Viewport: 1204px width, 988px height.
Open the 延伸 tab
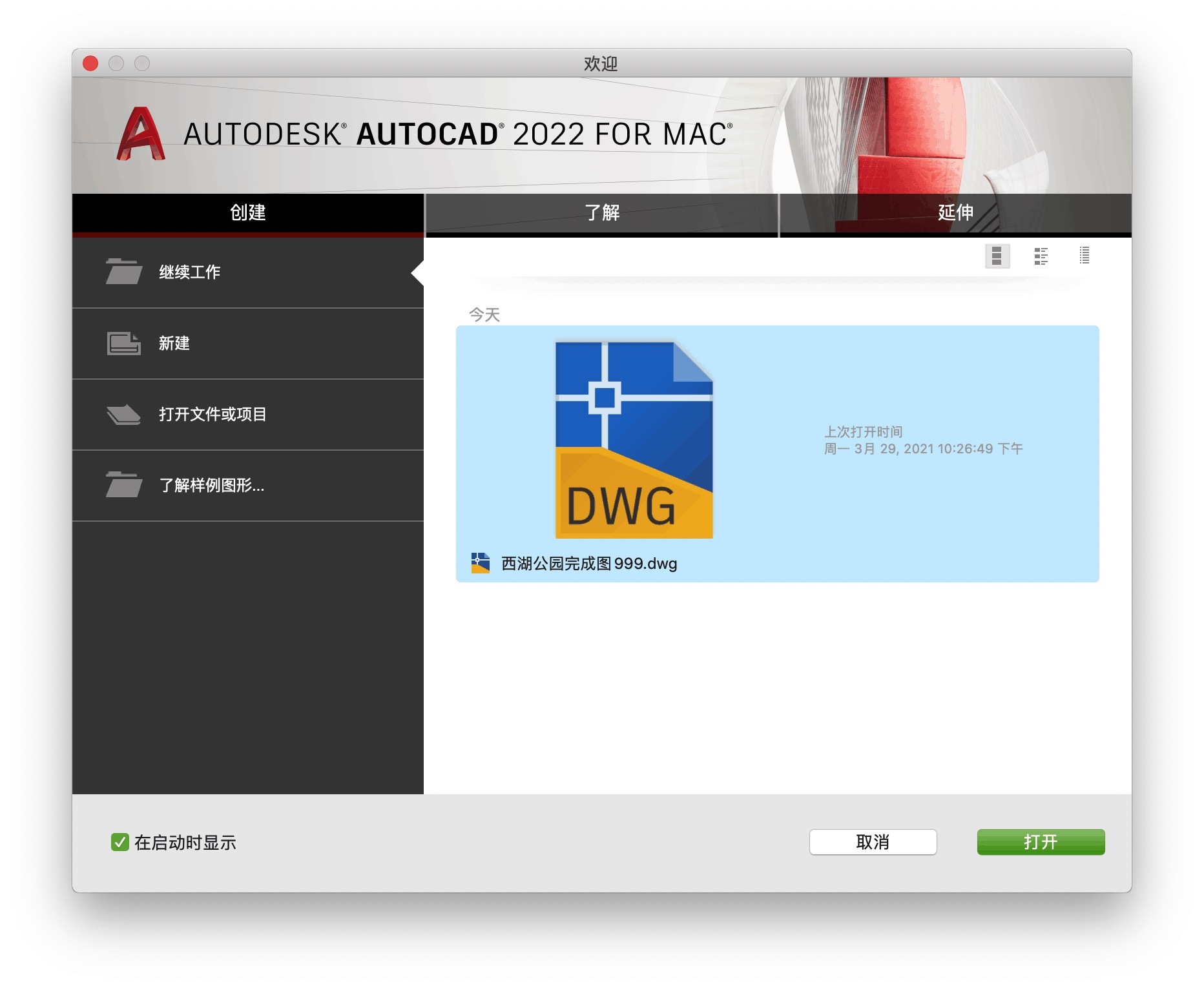click(955, 212)
